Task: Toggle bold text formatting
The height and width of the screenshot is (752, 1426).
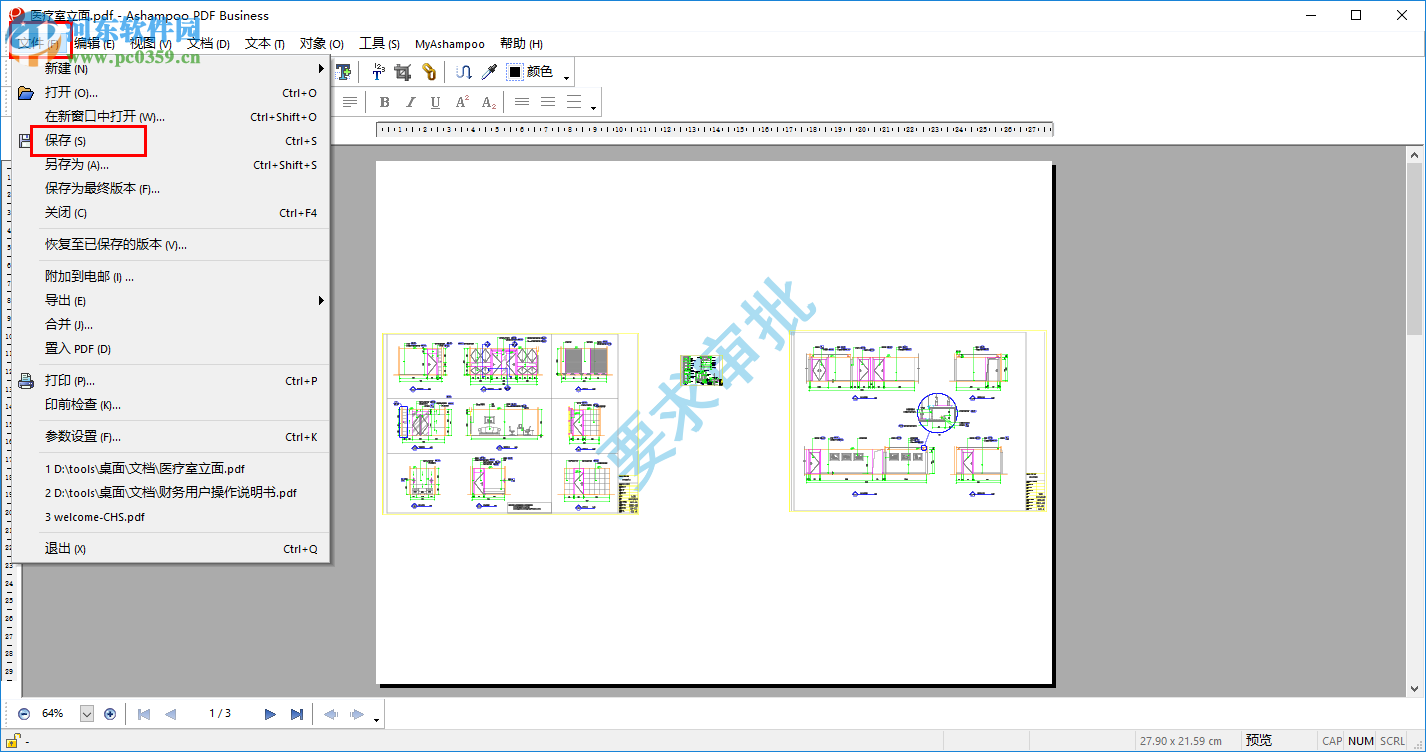Action: click(384, 102)
